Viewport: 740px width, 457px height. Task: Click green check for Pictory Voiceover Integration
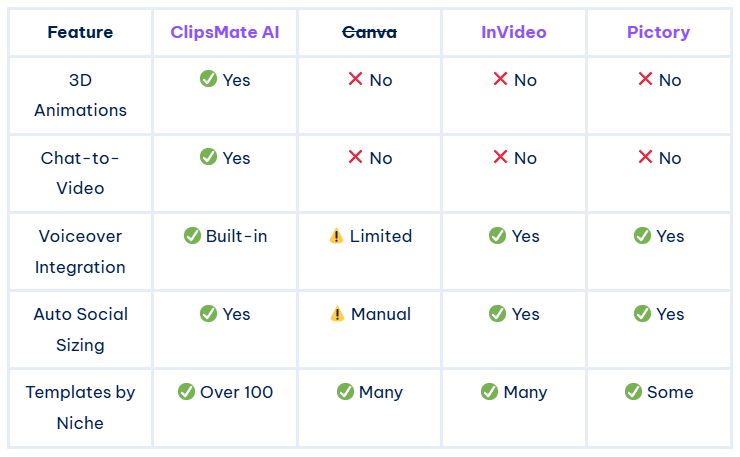[642, 236]
